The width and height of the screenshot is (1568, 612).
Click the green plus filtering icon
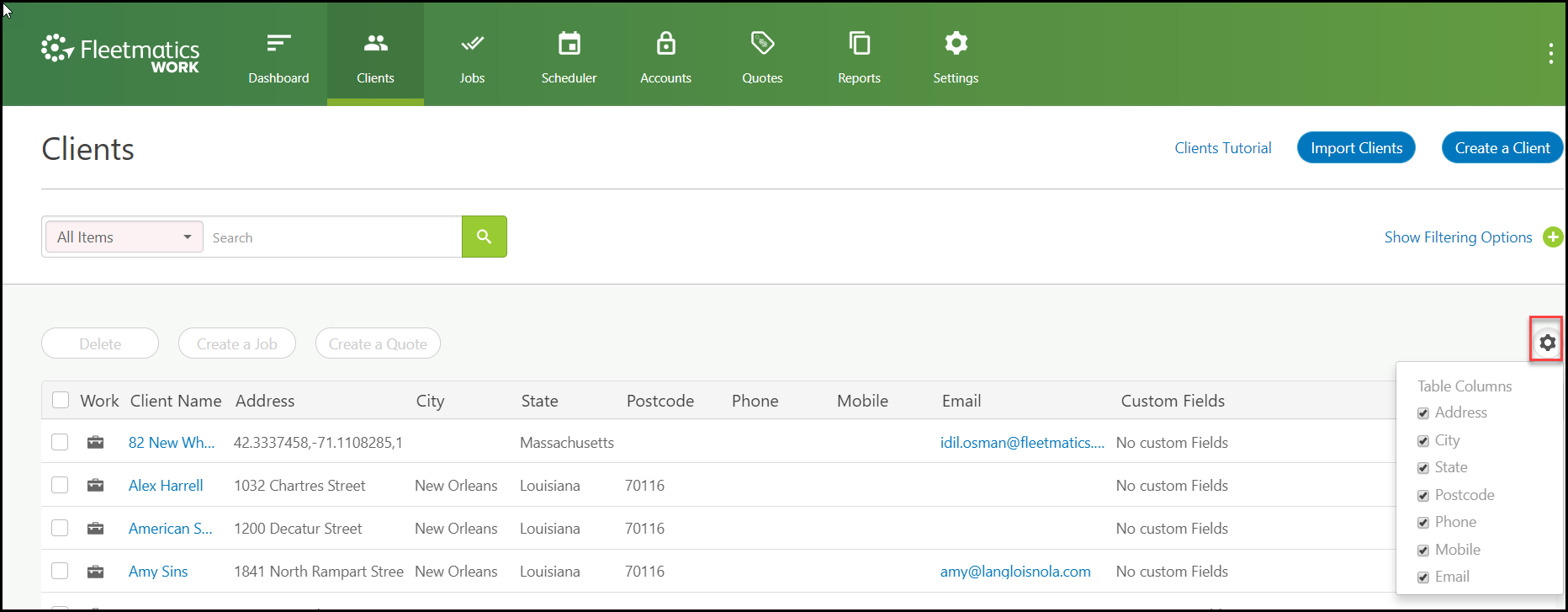point(1553,237)
